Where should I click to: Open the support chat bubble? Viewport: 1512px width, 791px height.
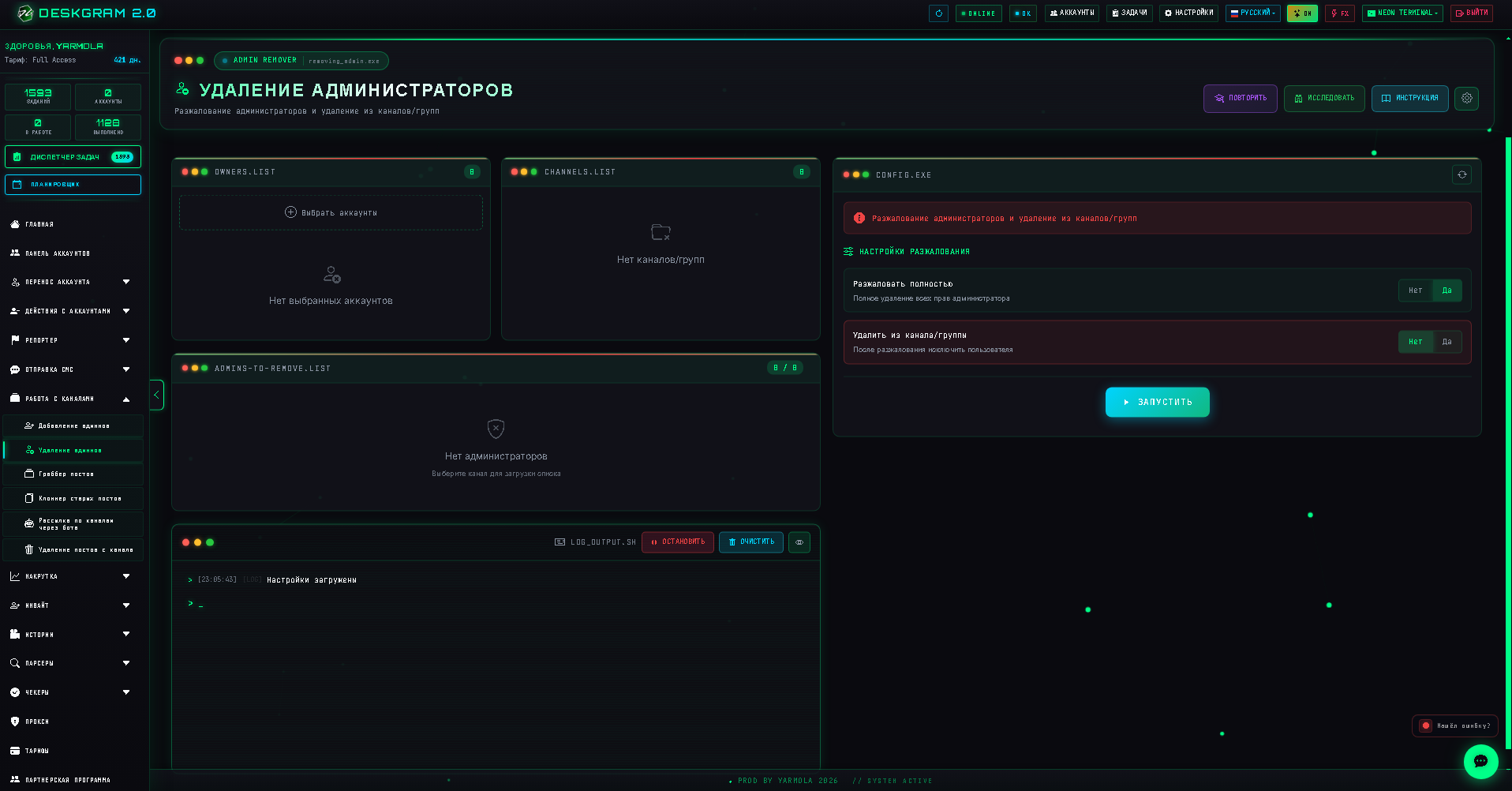coord(1480,762)
